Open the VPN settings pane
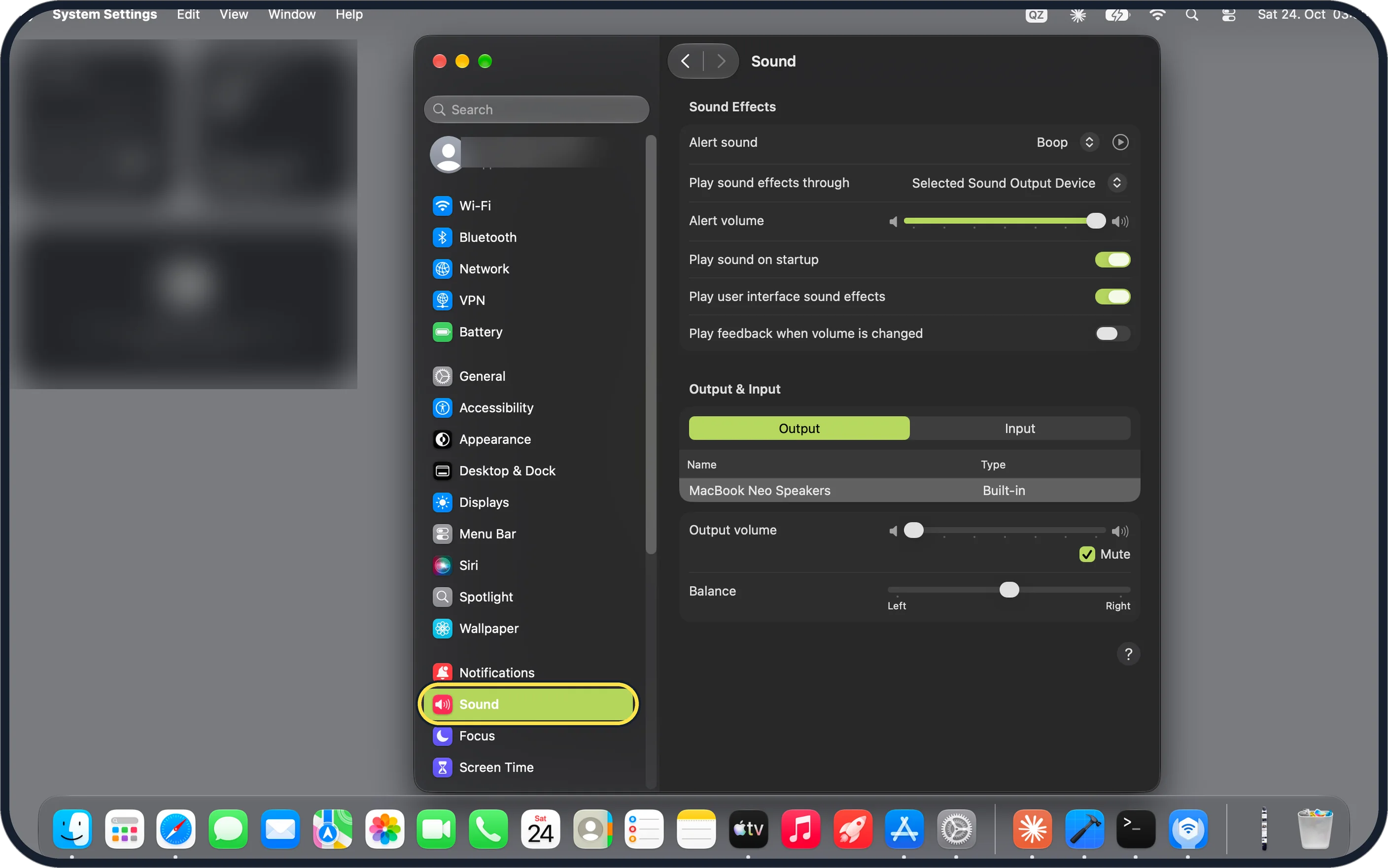The width and height of the screenshot is (1388, 868). click(x=528, y=300)
